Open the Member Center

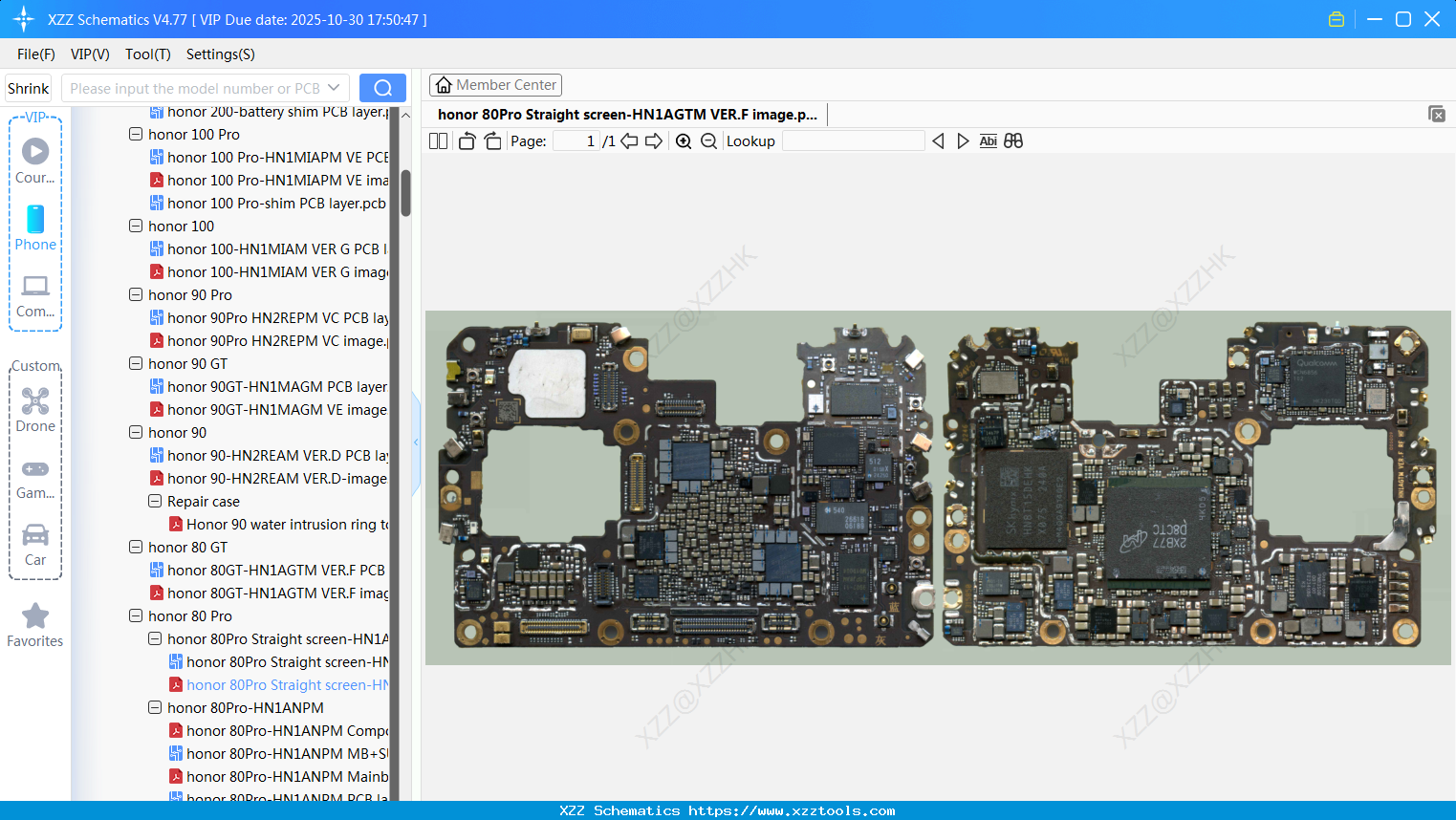tap(495, 85)
